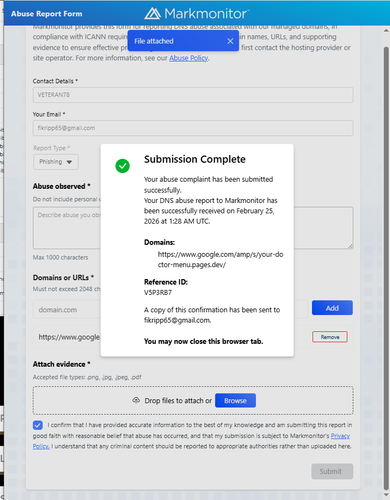Toggle the accurate information confirmation checkbox

click(x=38, y=425)
